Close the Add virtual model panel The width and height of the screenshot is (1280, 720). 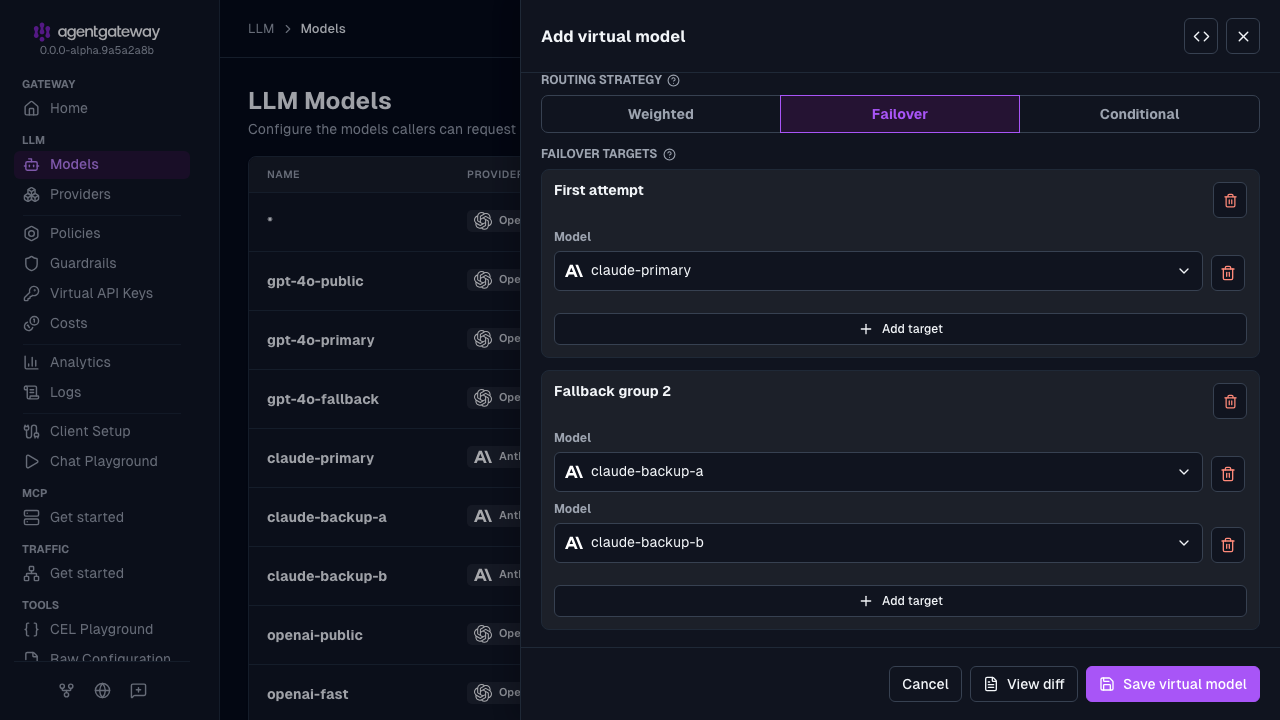tap(1243, 36)
